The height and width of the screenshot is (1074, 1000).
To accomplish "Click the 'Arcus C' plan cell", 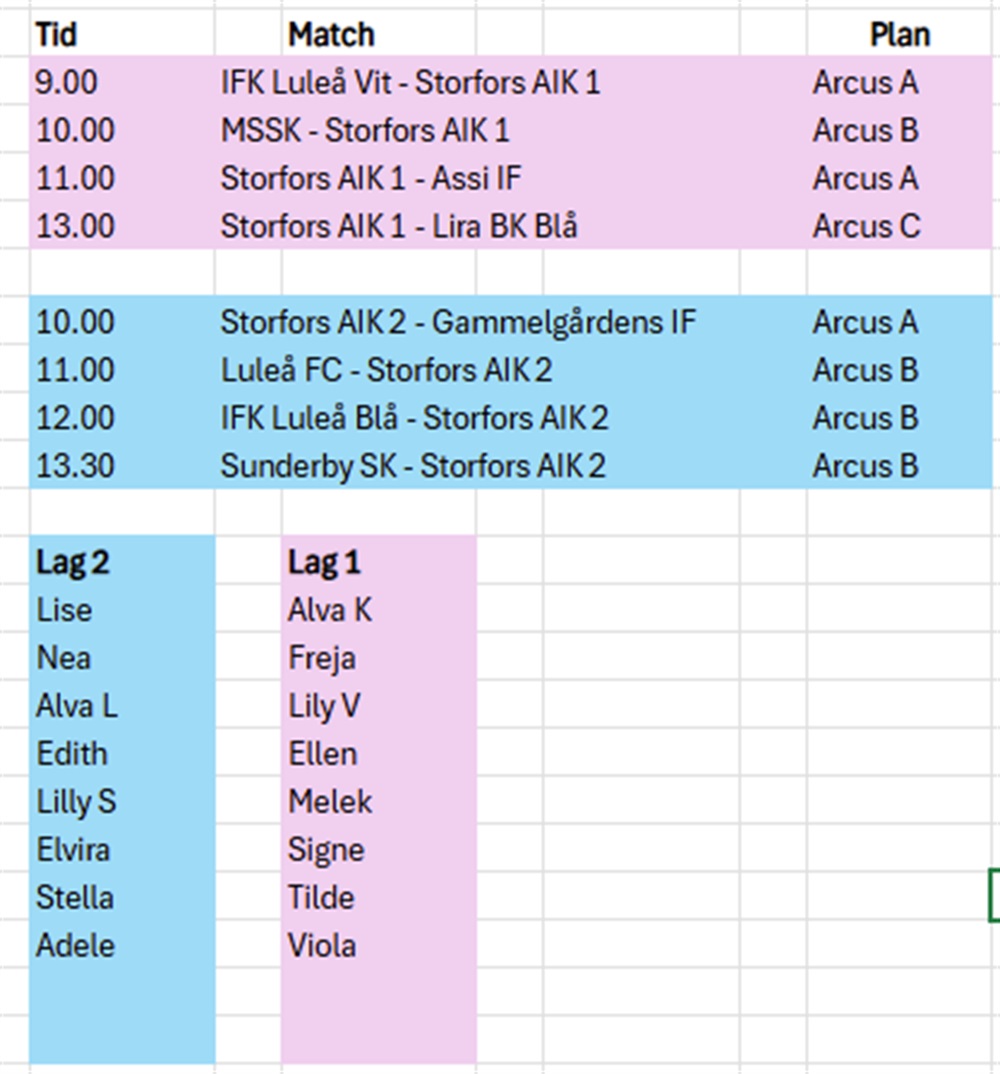I will point(866,226).
